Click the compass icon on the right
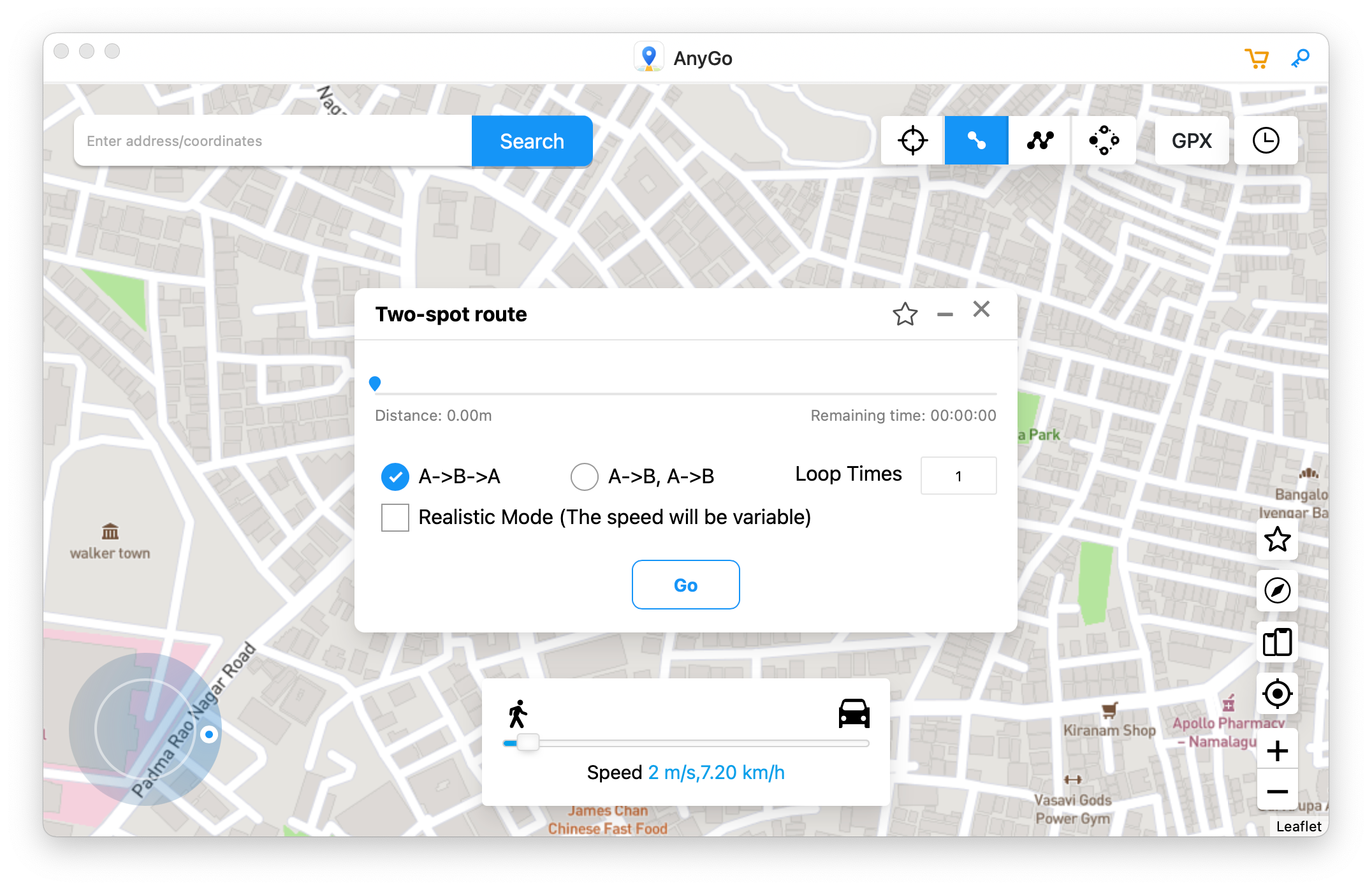 click(1277, 591)
